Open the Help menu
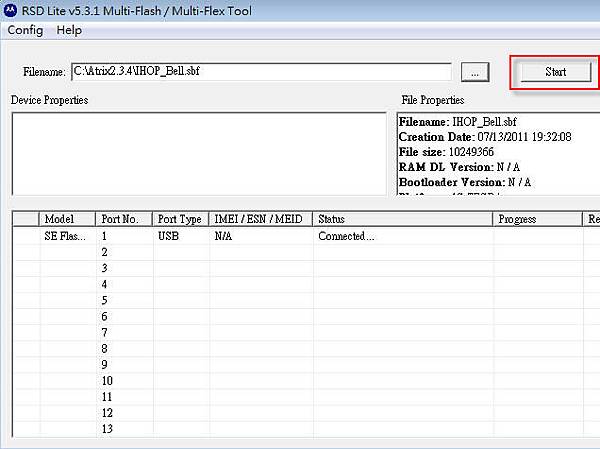This screenshot has width=600, height=449. click(69, 30)
